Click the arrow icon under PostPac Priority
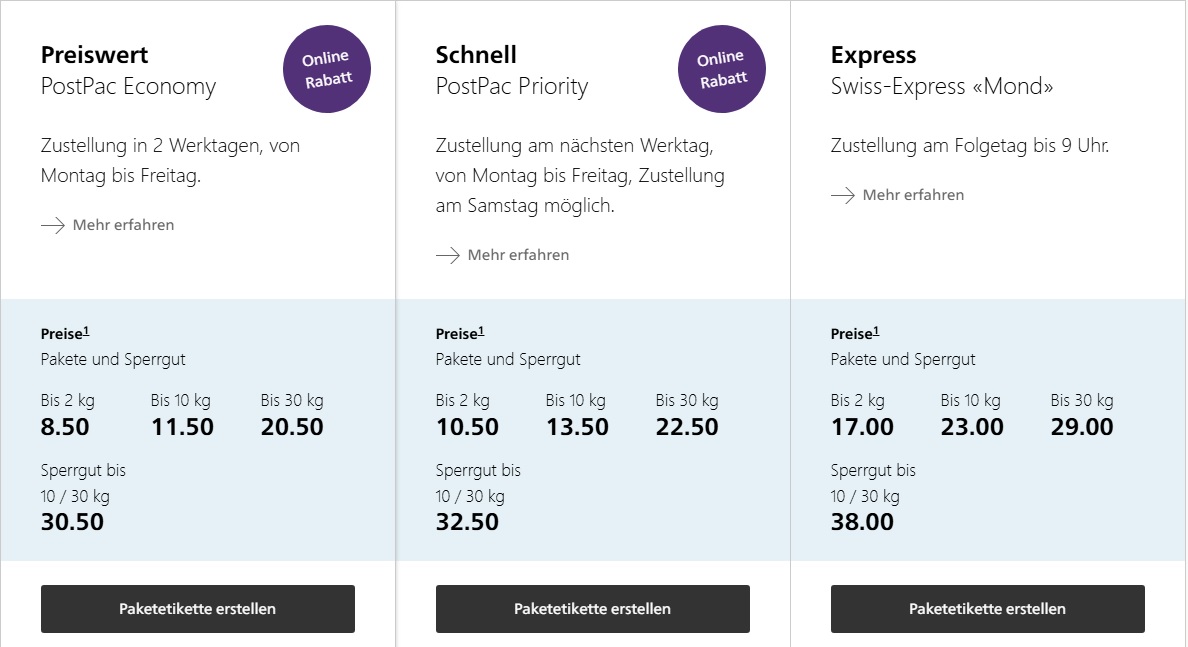 point(448,255)
